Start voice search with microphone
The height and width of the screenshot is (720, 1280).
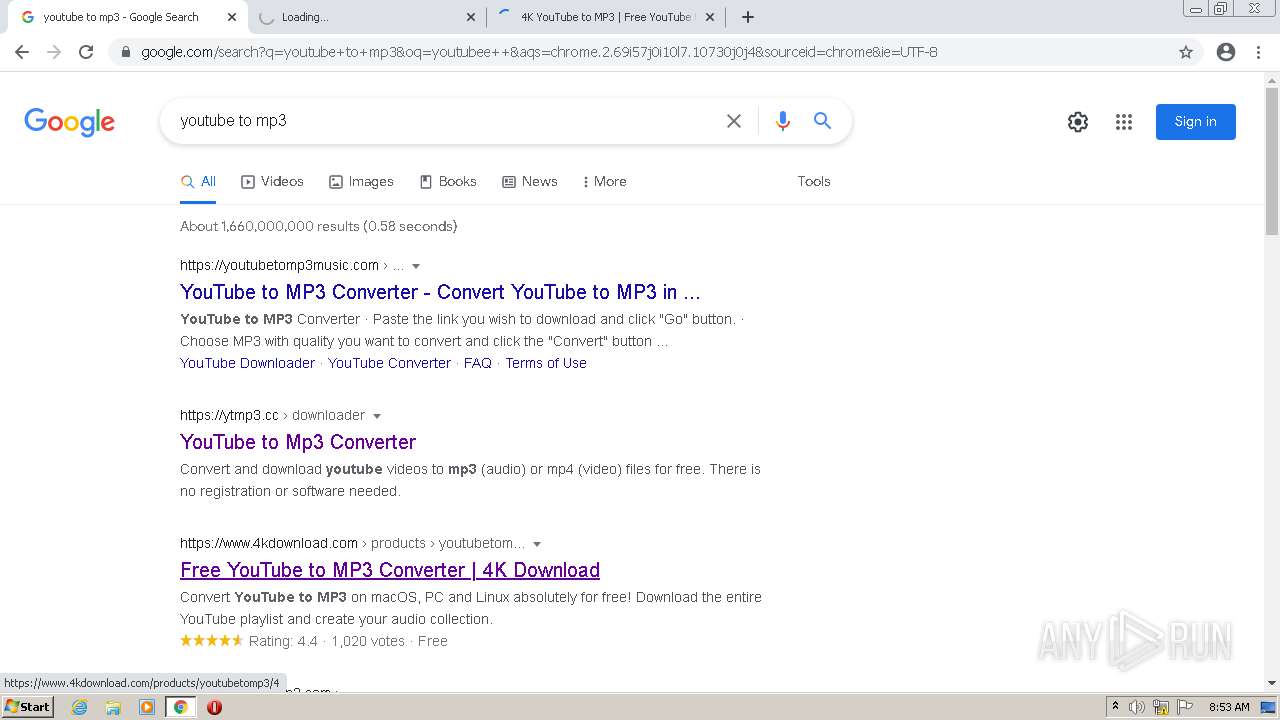coord(783,121)
